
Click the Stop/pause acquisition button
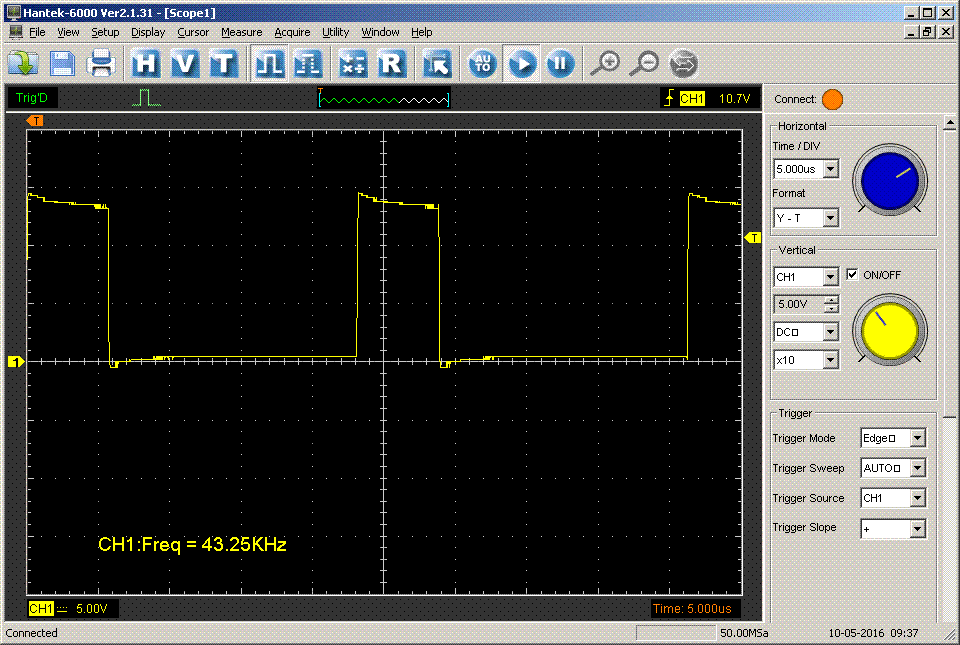coord(560,64)
